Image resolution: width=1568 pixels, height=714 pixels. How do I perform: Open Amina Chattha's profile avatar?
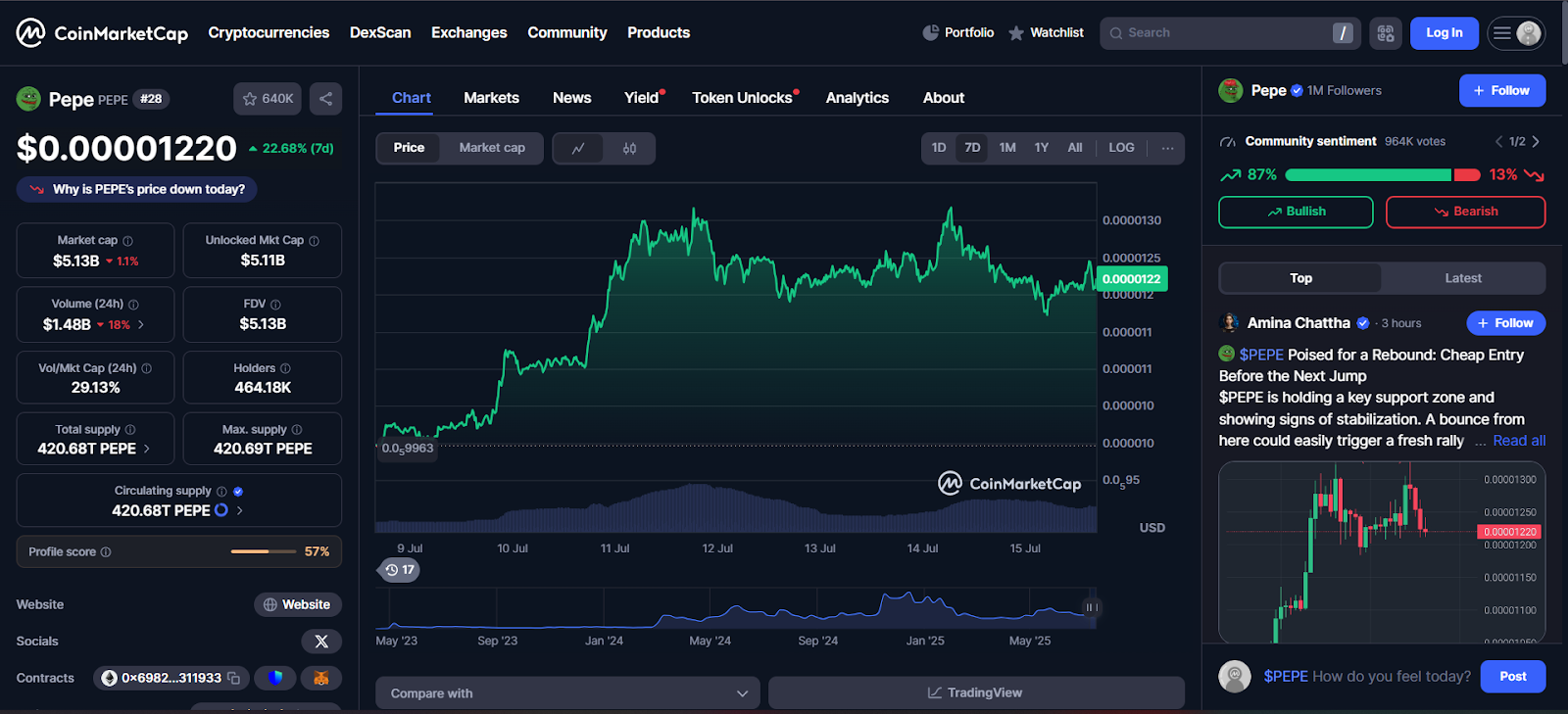(x=1229, y=323)
